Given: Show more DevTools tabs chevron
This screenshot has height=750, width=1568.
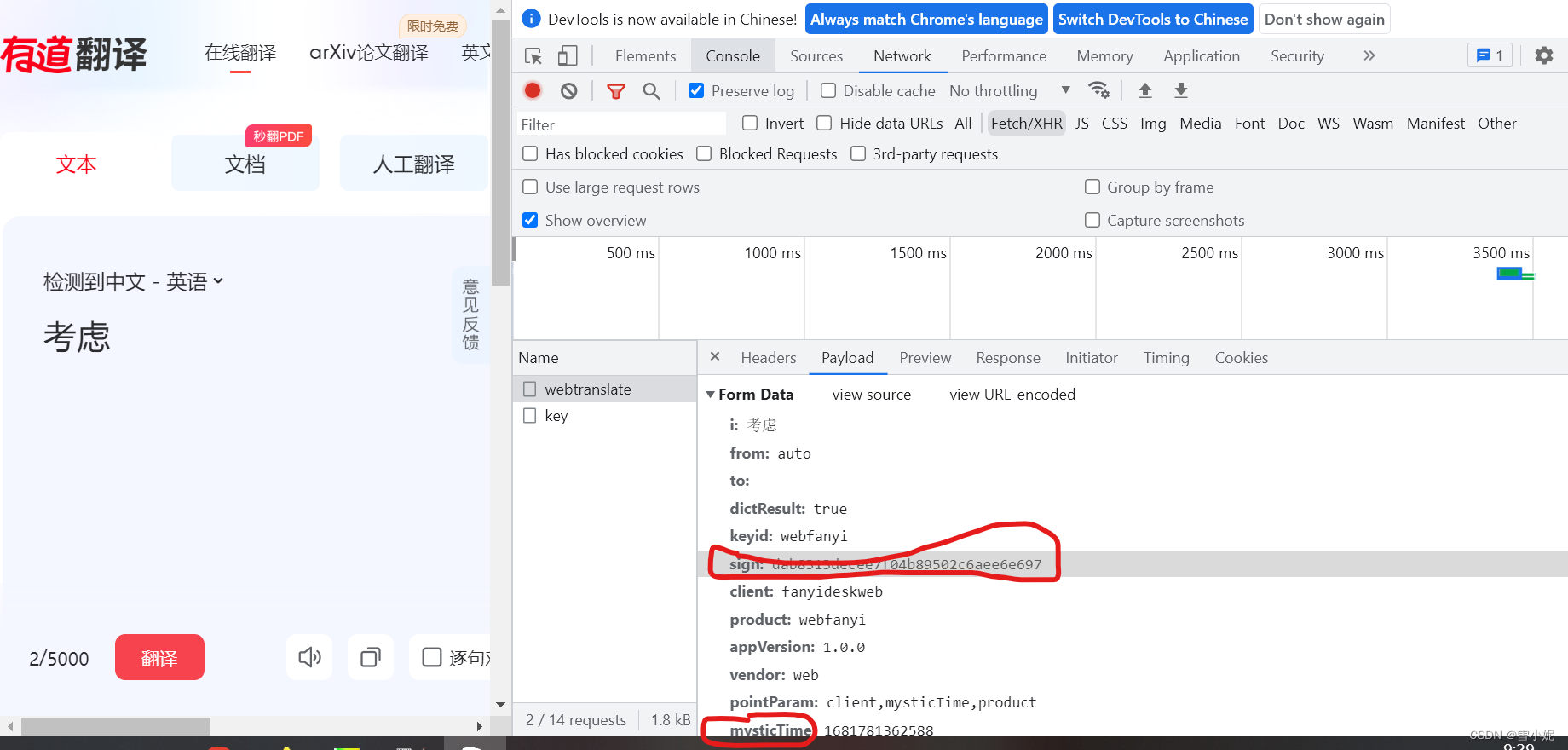Looking at the screenshot, I should click(x=1369, y=55).
